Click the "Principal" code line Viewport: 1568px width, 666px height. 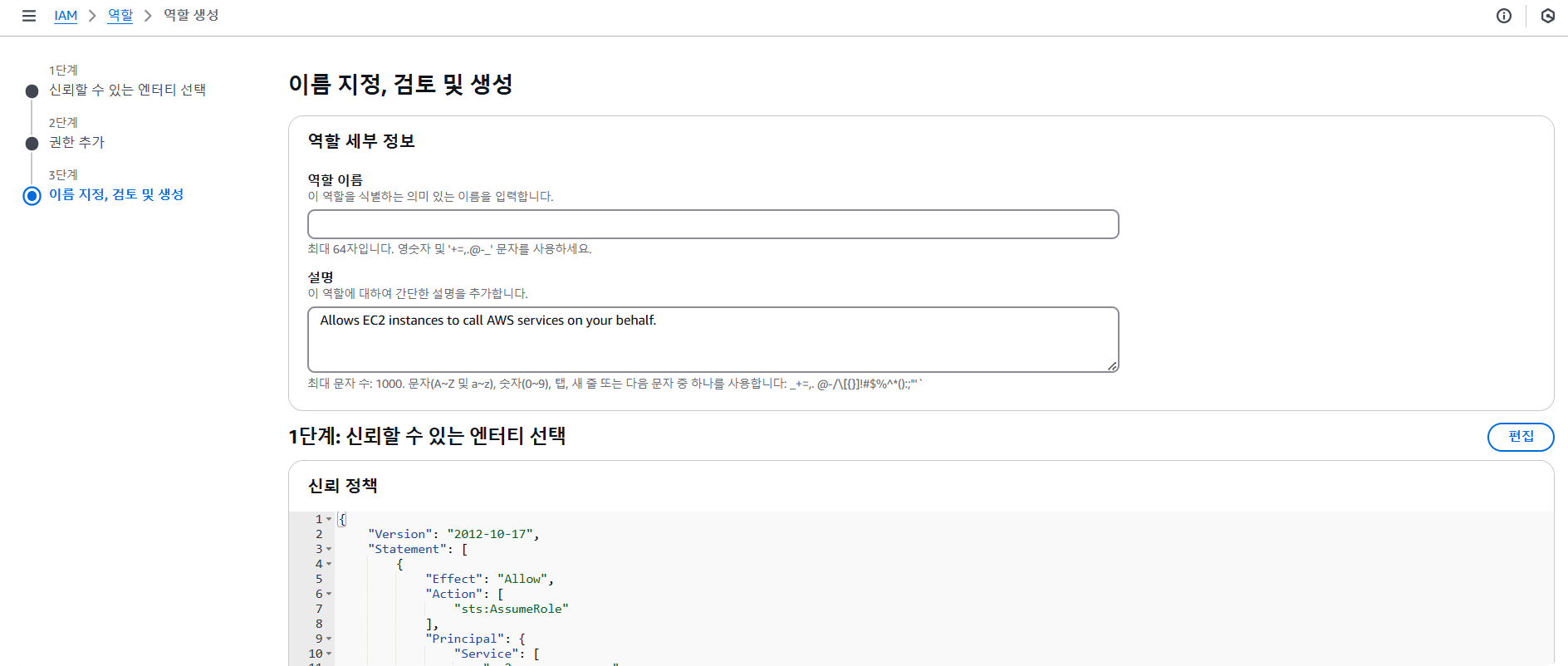[x=475, y=639]
